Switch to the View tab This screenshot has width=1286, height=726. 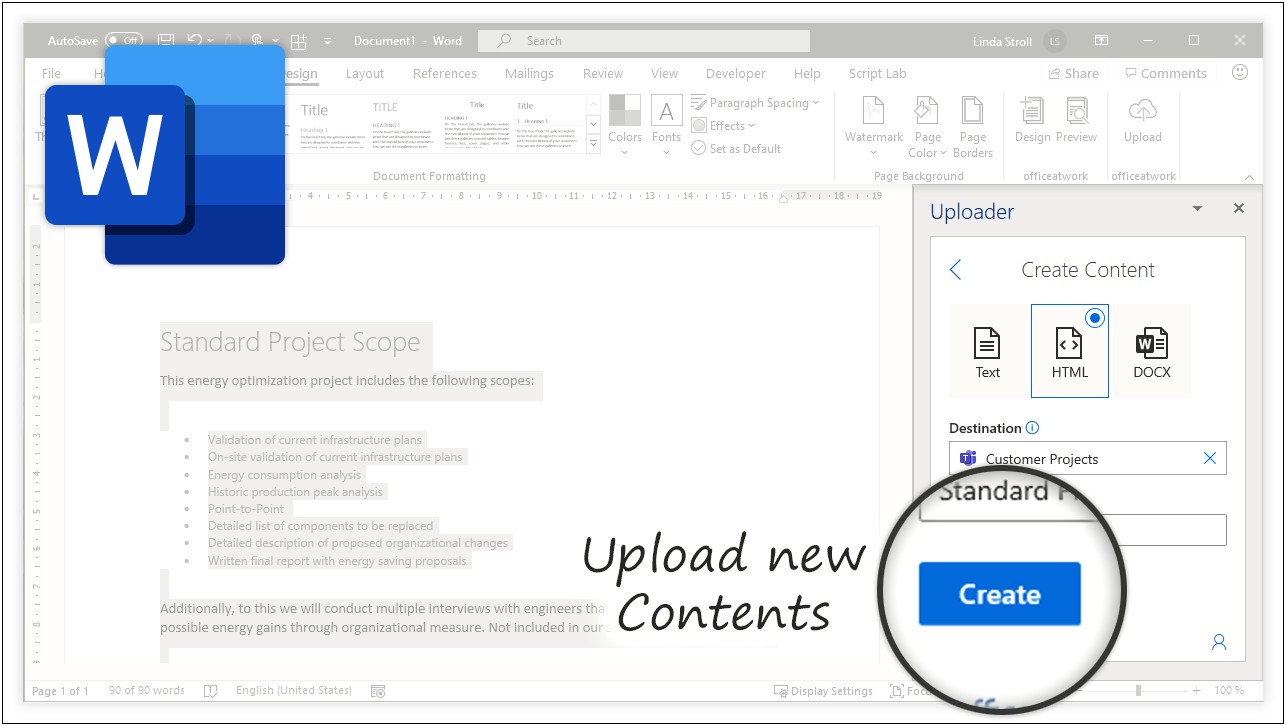click(x=664, y=73)
